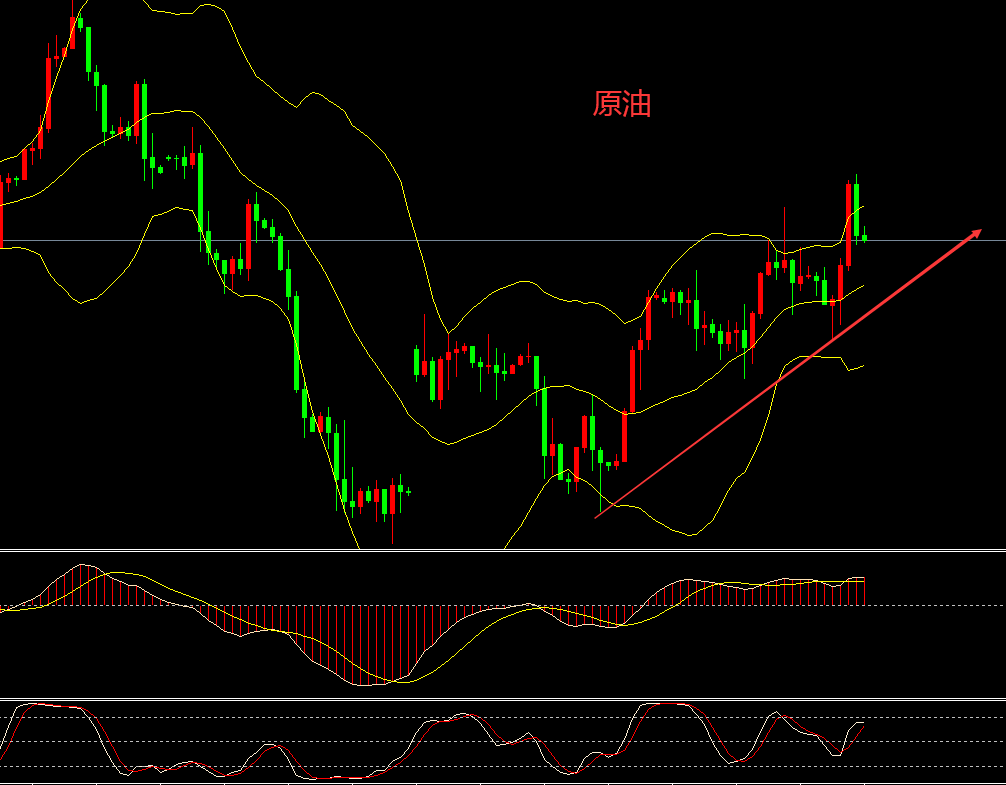Image resolution: width=1006 pixels, height=785 pixels.
Task: Click the horizontal gray price level line
Action: pyautogui.click(x=503, y=241)
